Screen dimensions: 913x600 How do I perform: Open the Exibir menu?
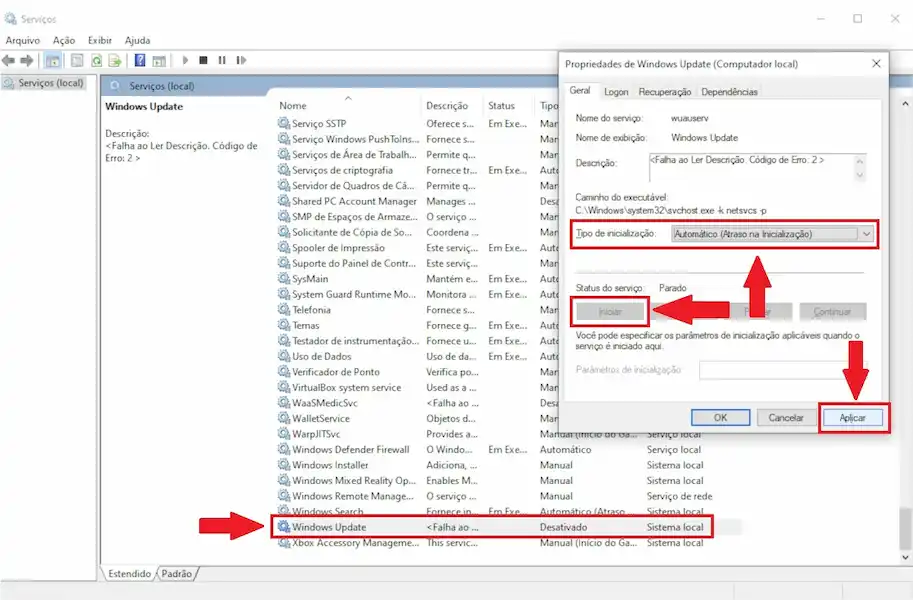[x=100, y=40]
